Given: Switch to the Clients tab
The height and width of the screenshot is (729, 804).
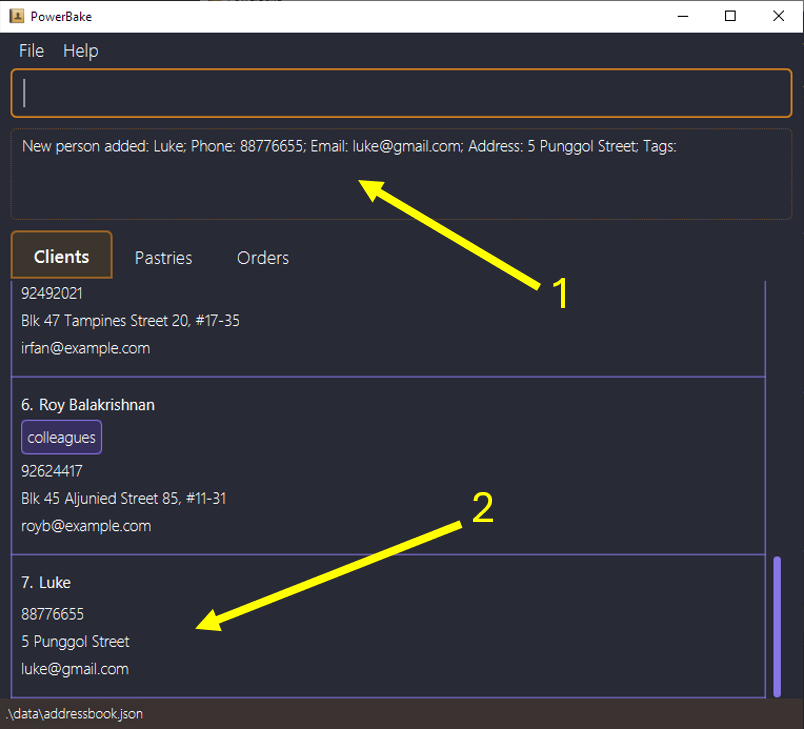Looking at the screenshot, I should pyautogui.click(x=61, y=257).
